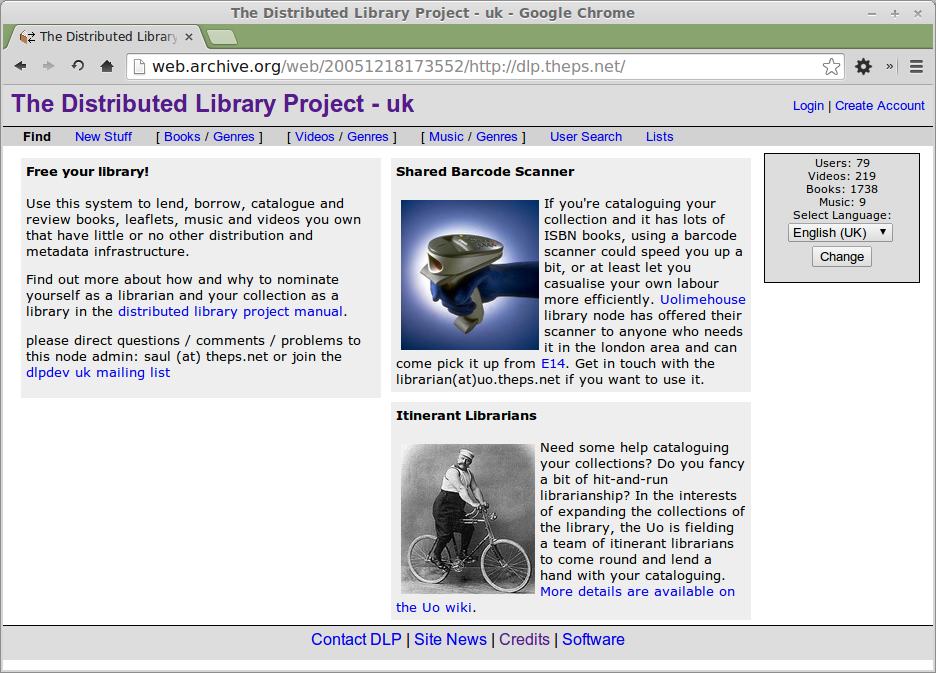Open the Create Account link
The image size is (936, 673).
pos(880,106)
